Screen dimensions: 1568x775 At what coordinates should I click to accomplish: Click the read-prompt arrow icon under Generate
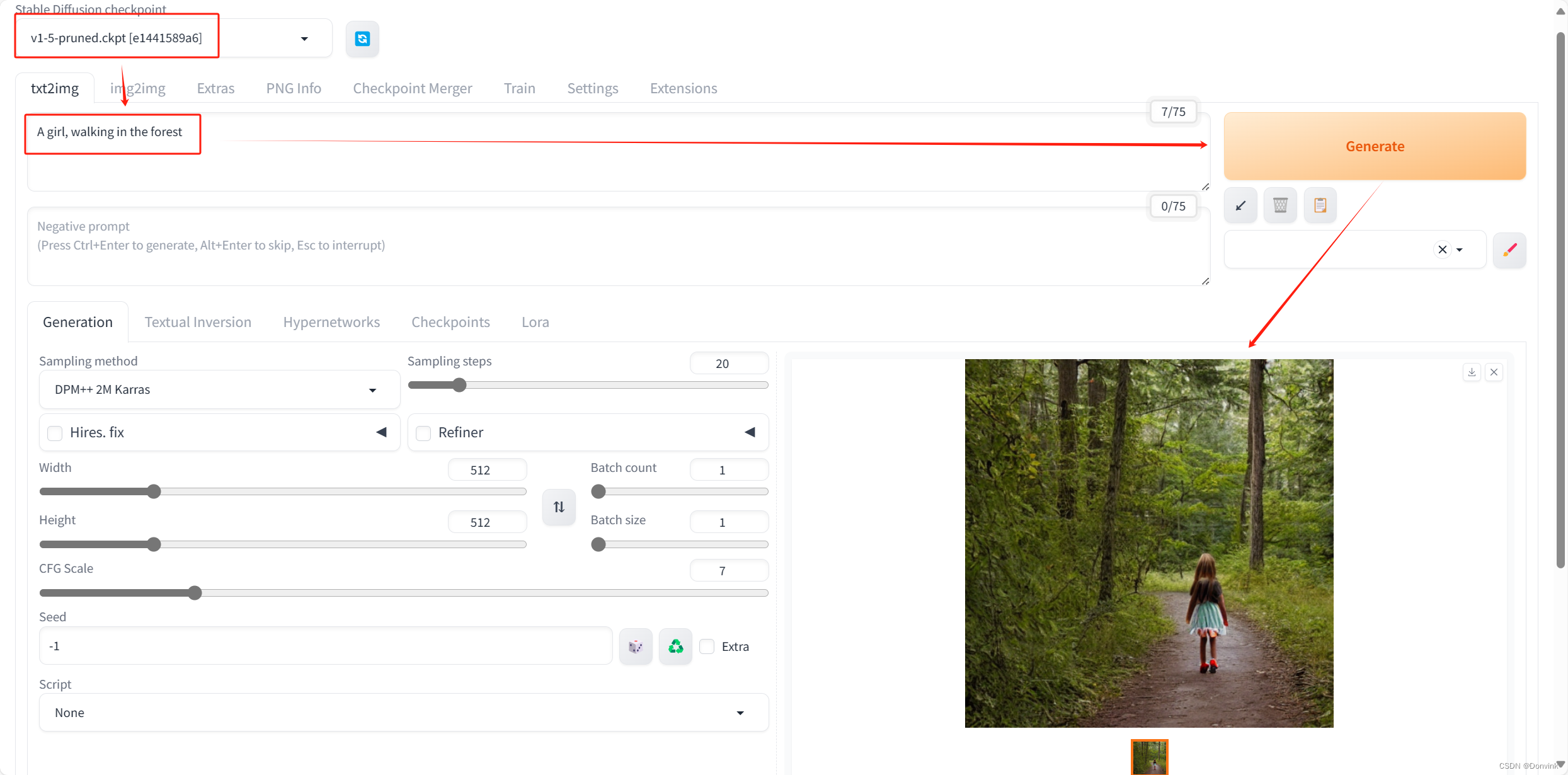[1240, 205]
